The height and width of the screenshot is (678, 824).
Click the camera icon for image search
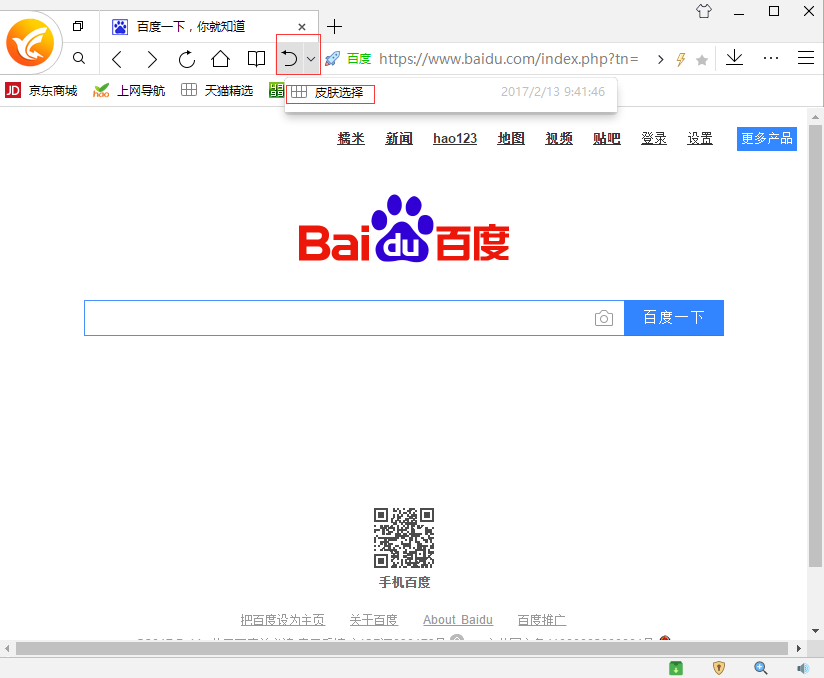[x=604, y=317]
